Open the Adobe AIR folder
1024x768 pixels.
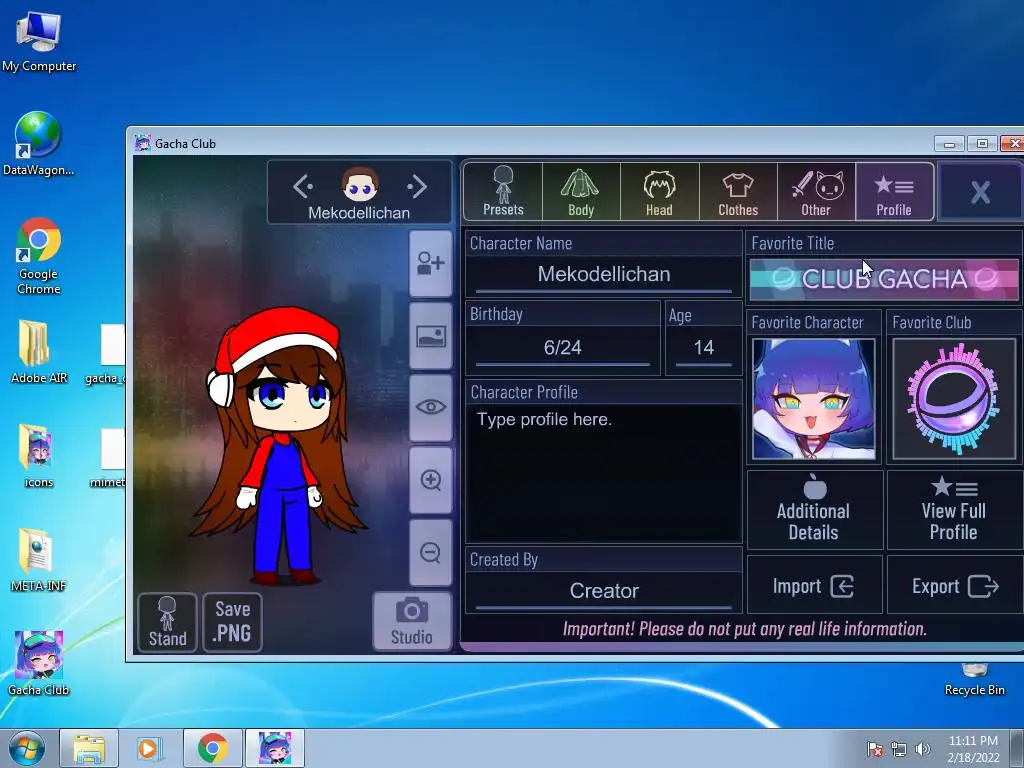coord(39,351)
